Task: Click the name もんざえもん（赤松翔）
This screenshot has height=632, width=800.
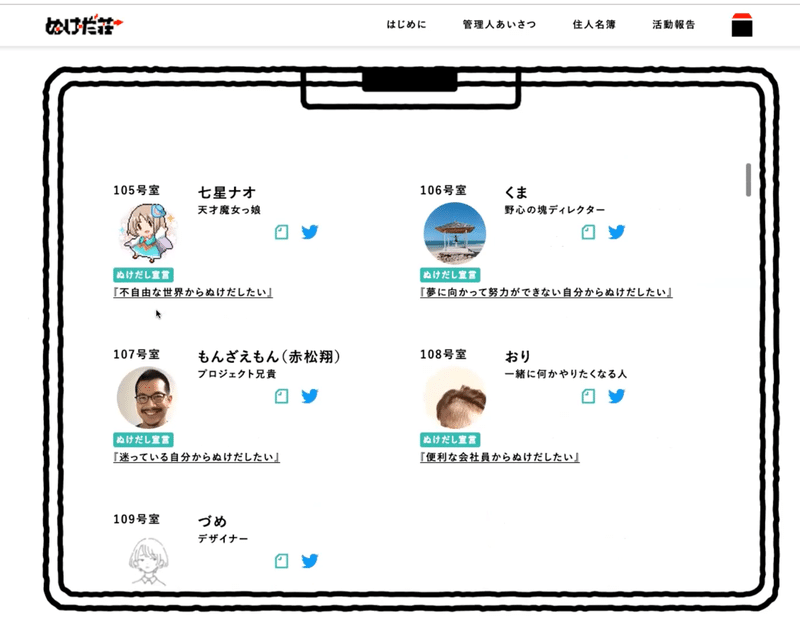Action: (269, 357)
